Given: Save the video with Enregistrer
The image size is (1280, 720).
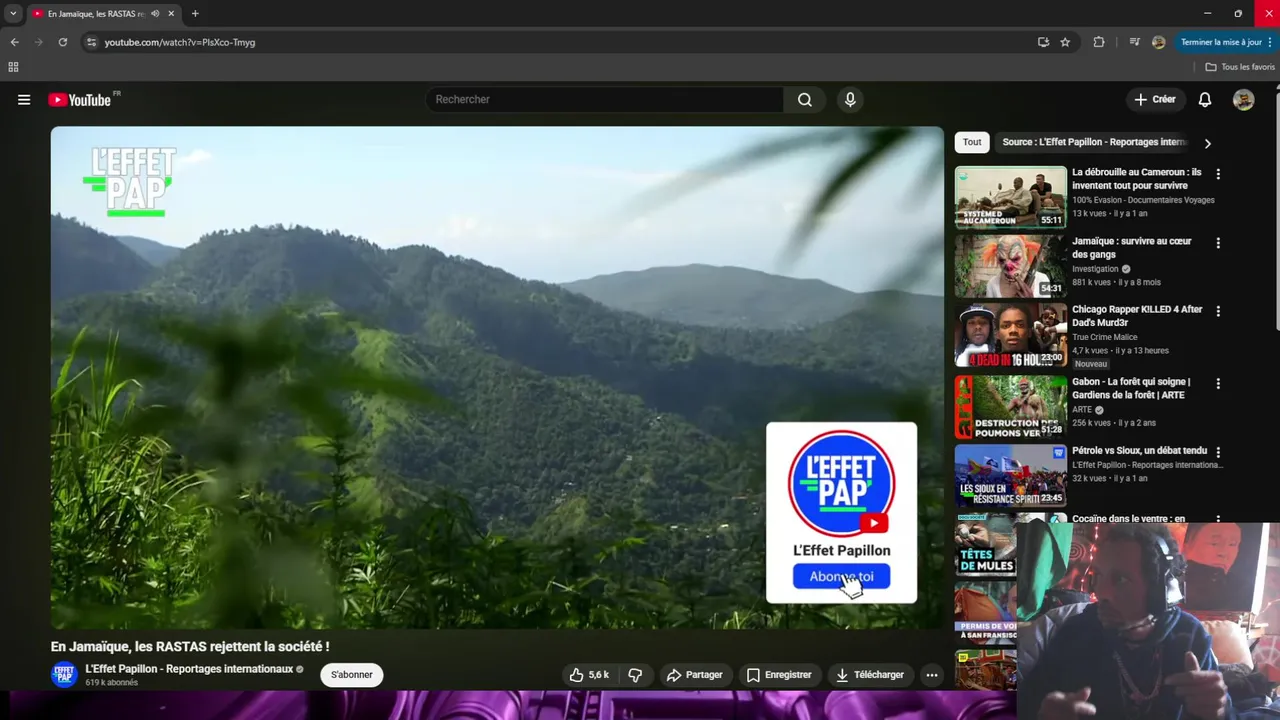Looking at the screenshot, I should click(x=779, y=675).
